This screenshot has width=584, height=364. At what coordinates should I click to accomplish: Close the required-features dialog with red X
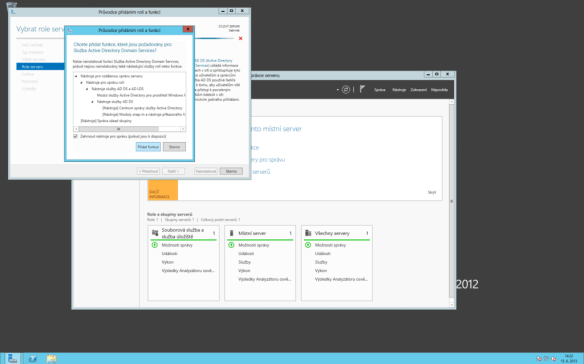(188, 29)
